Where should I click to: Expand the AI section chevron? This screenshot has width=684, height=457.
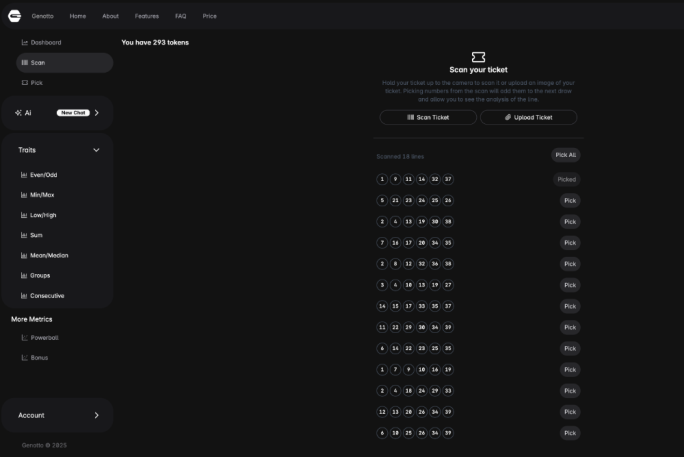96,113
